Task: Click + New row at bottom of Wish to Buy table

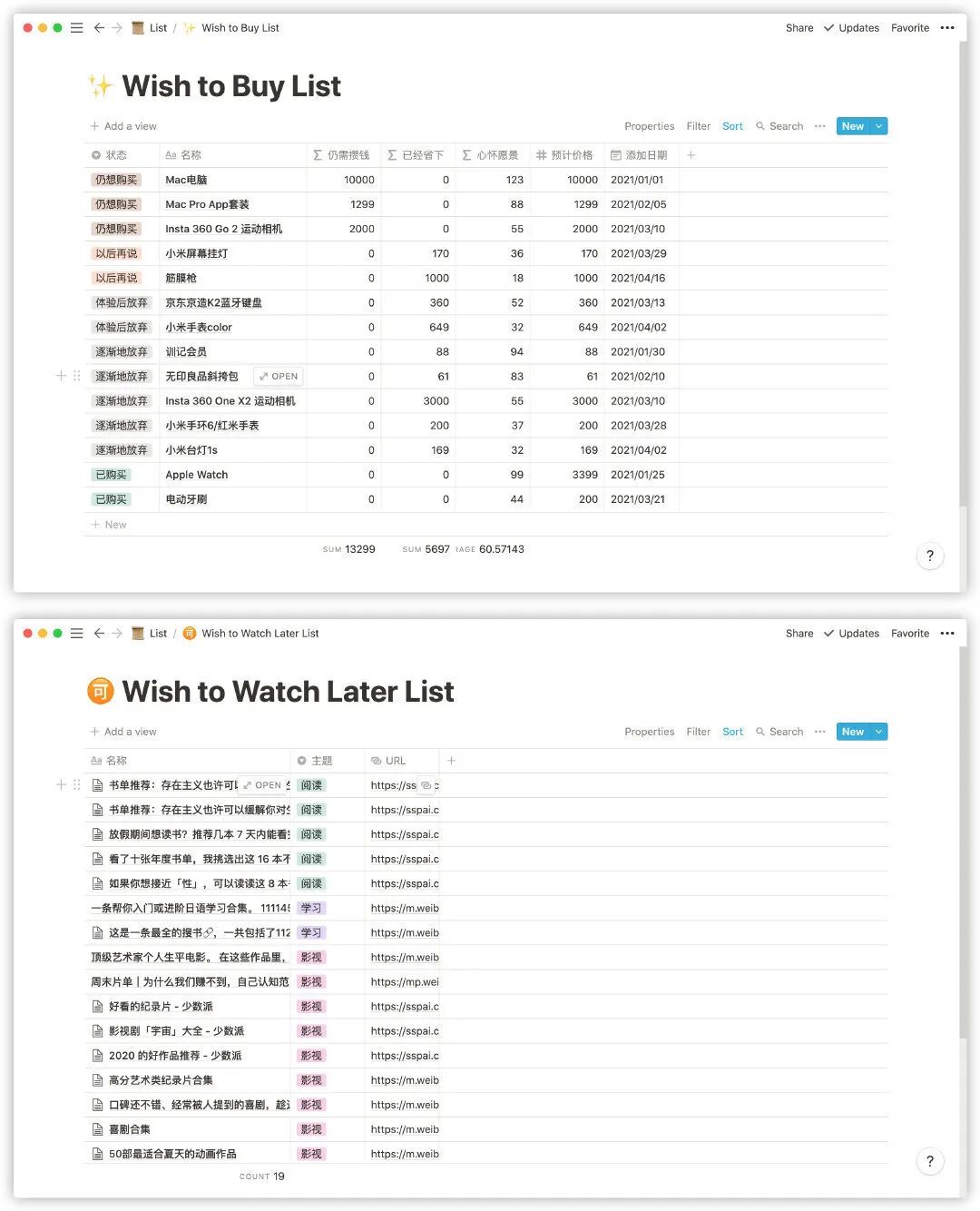Action: 110,525
